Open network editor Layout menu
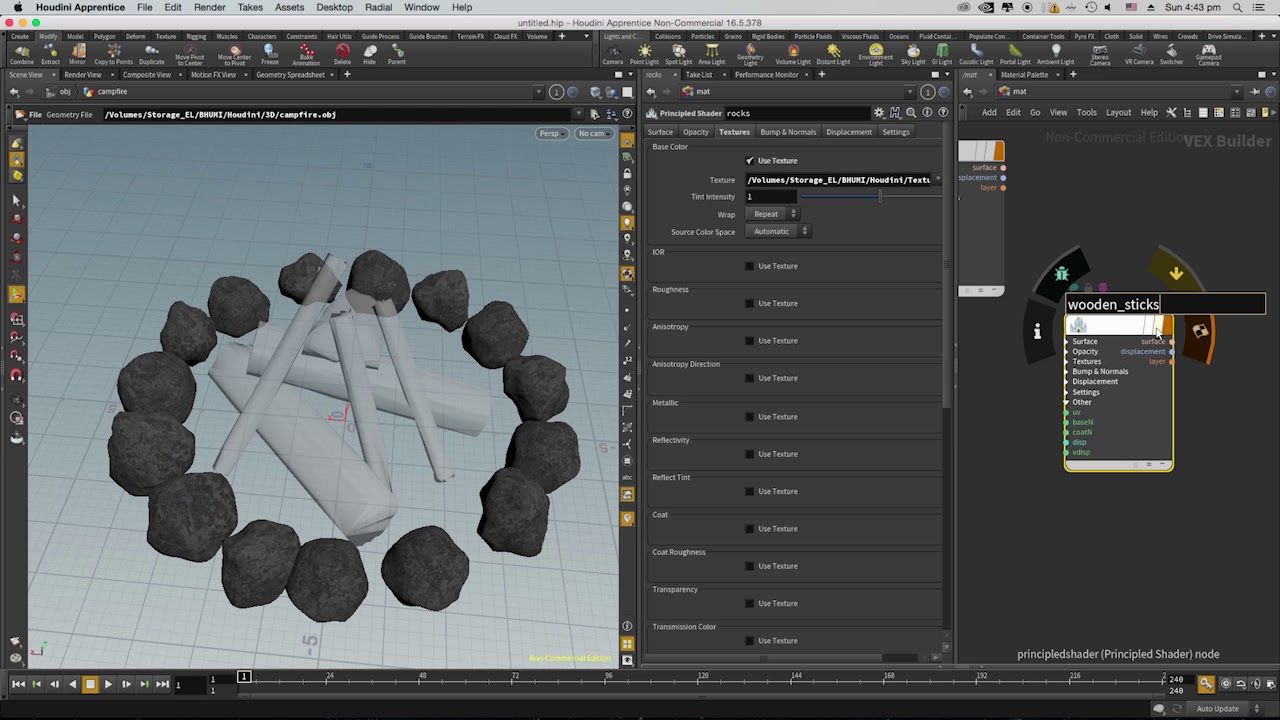Image resolution: width=1280 pixels, height=720 pixels. click(x=1118, y=112)
